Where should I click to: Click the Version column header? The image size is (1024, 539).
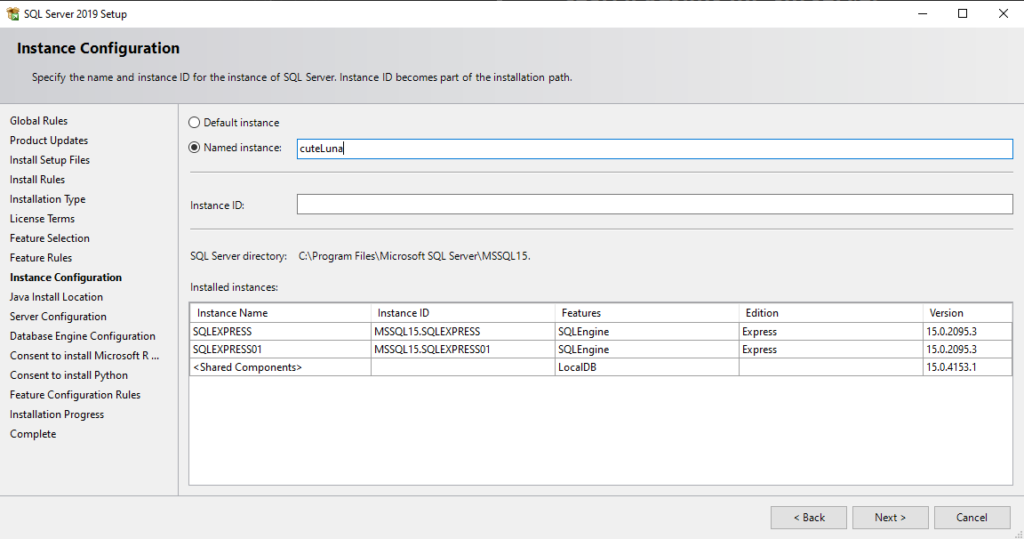tap(967, 313)
